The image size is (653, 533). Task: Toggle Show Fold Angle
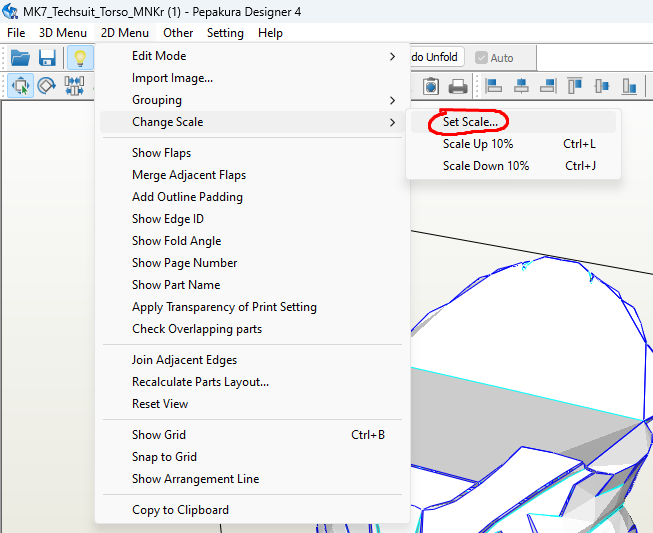coord(252,241)
